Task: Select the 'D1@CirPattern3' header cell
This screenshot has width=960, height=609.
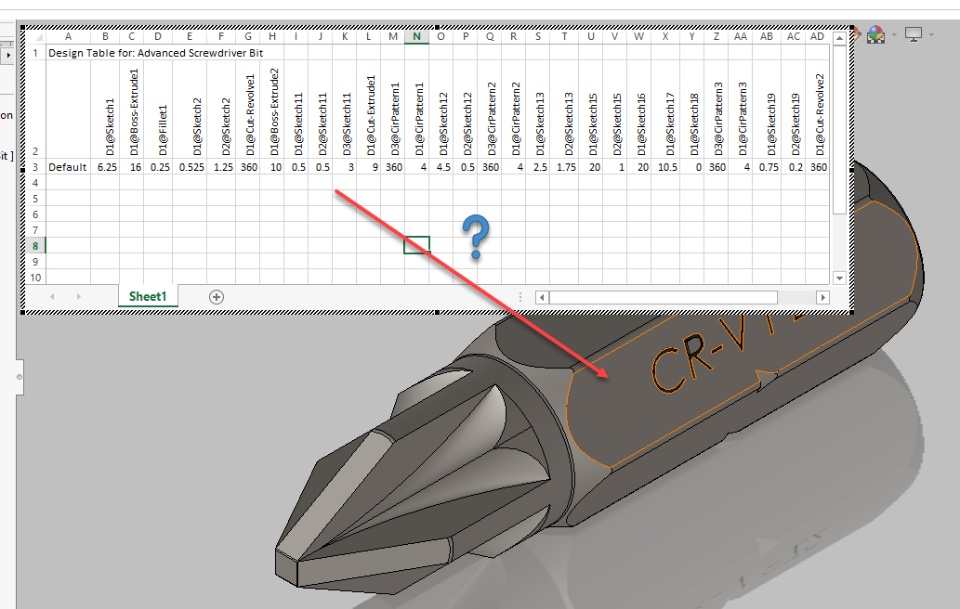Action: [740, 110]
